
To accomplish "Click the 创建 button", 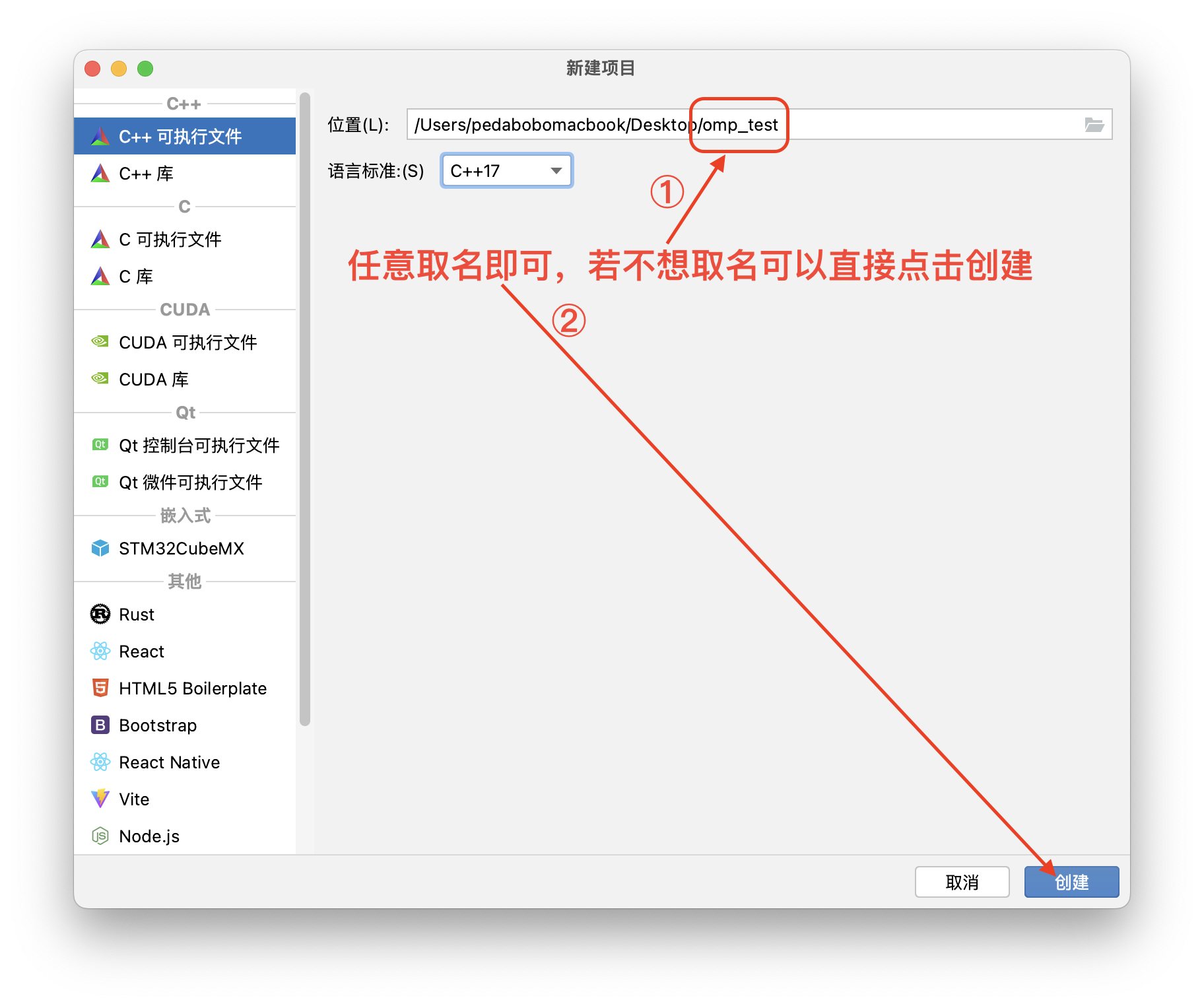I will pyautogui.click(x=1071, y=881).
